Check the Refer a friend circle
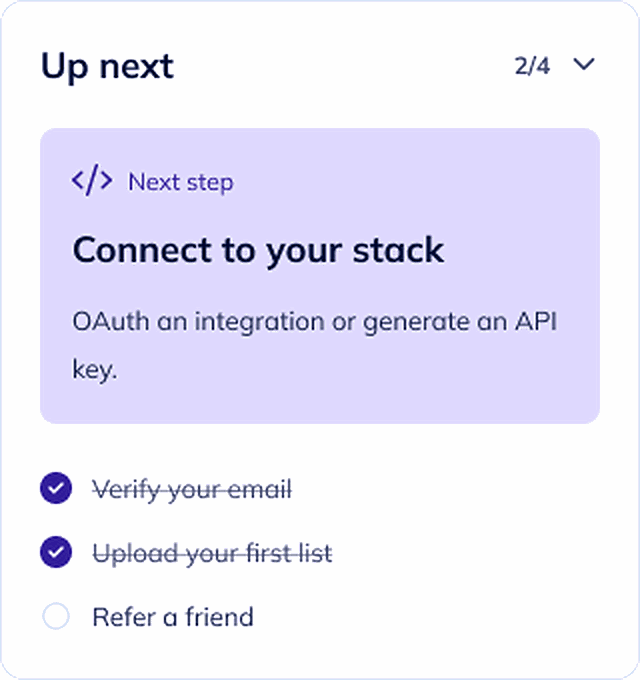The height and width of the screenshot is (680, 640). [x=56, y=616]
